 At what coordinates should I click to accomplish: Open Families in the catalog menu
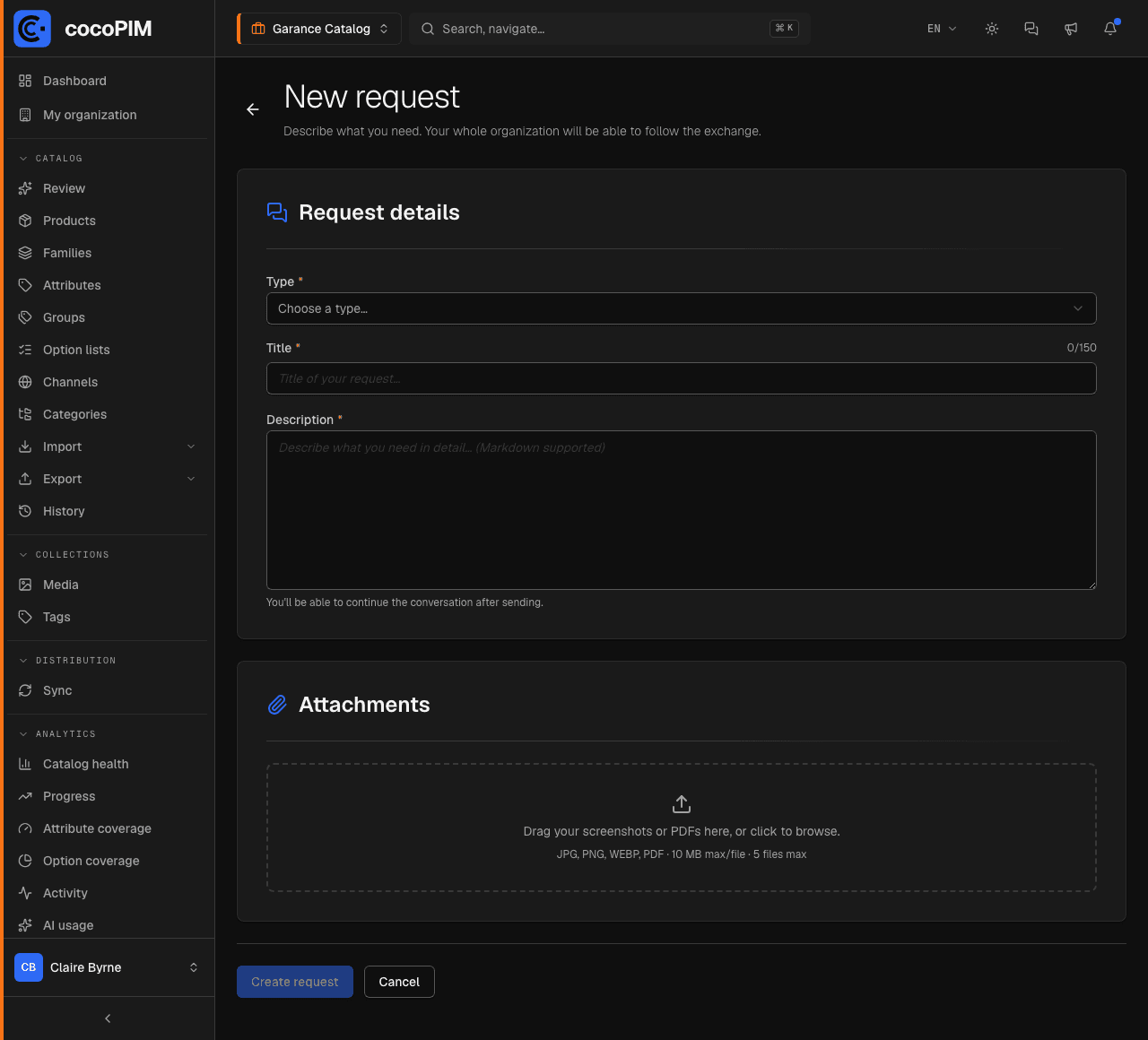click(107, 253)
